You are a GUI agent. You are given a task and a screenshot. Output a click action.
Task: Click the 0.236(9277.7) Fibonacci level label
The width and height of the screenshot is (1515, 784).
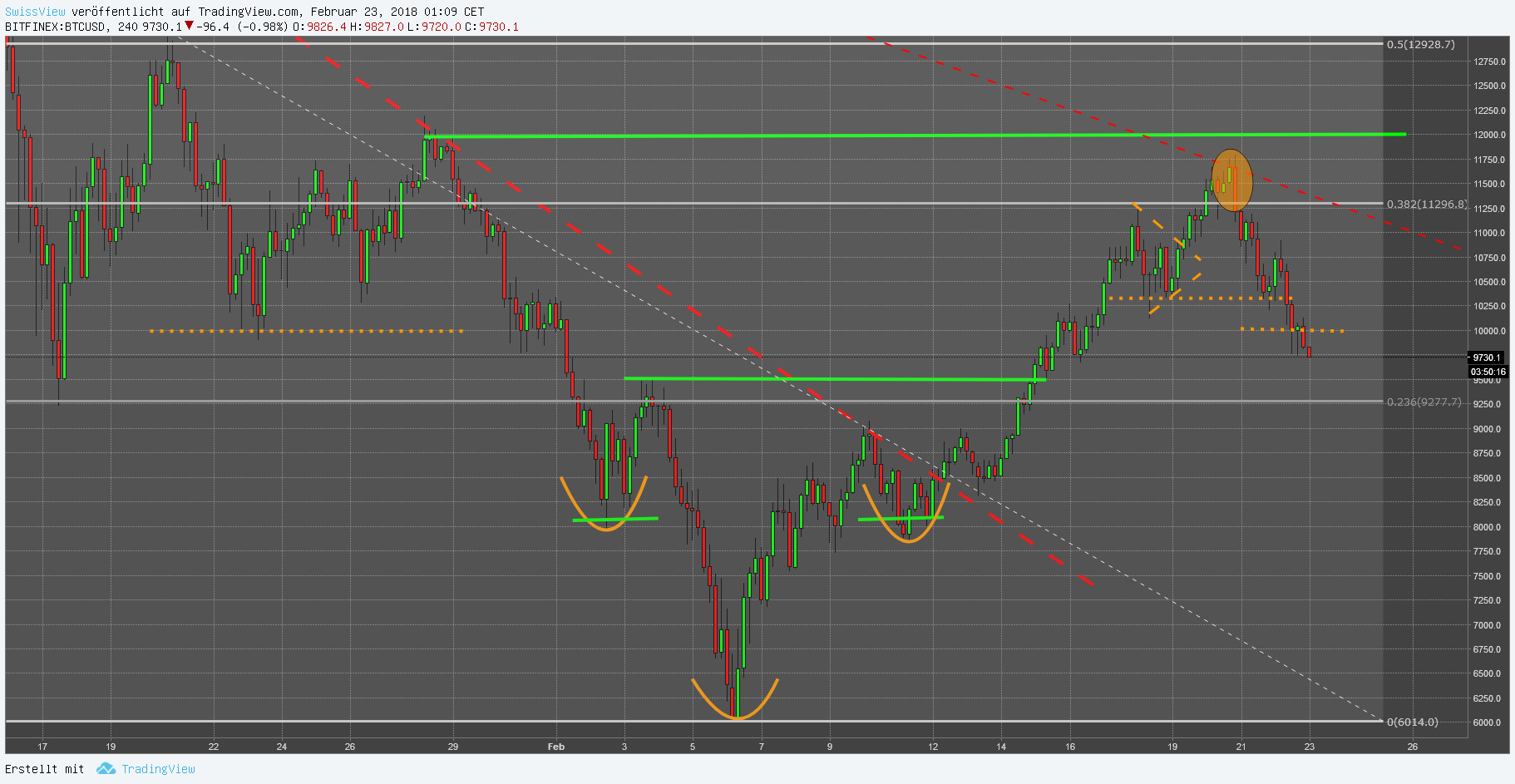1424,402
